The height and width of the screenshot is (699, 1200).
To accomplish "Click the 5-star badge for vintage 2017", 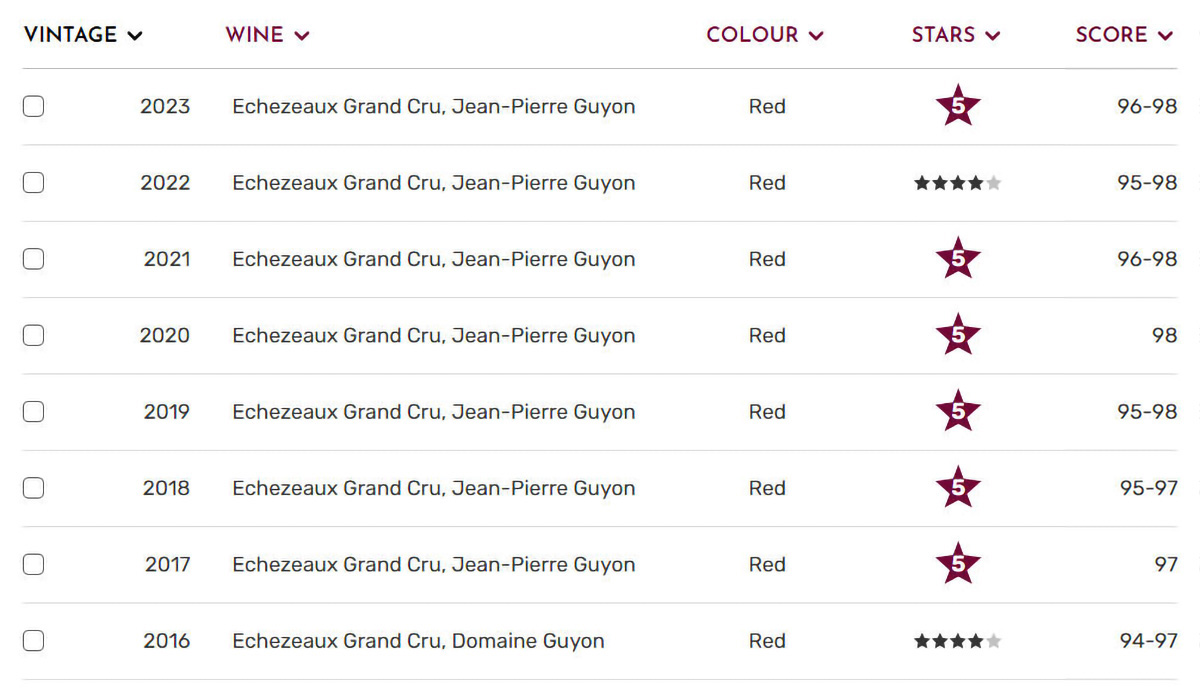I will tap(958, 564).
